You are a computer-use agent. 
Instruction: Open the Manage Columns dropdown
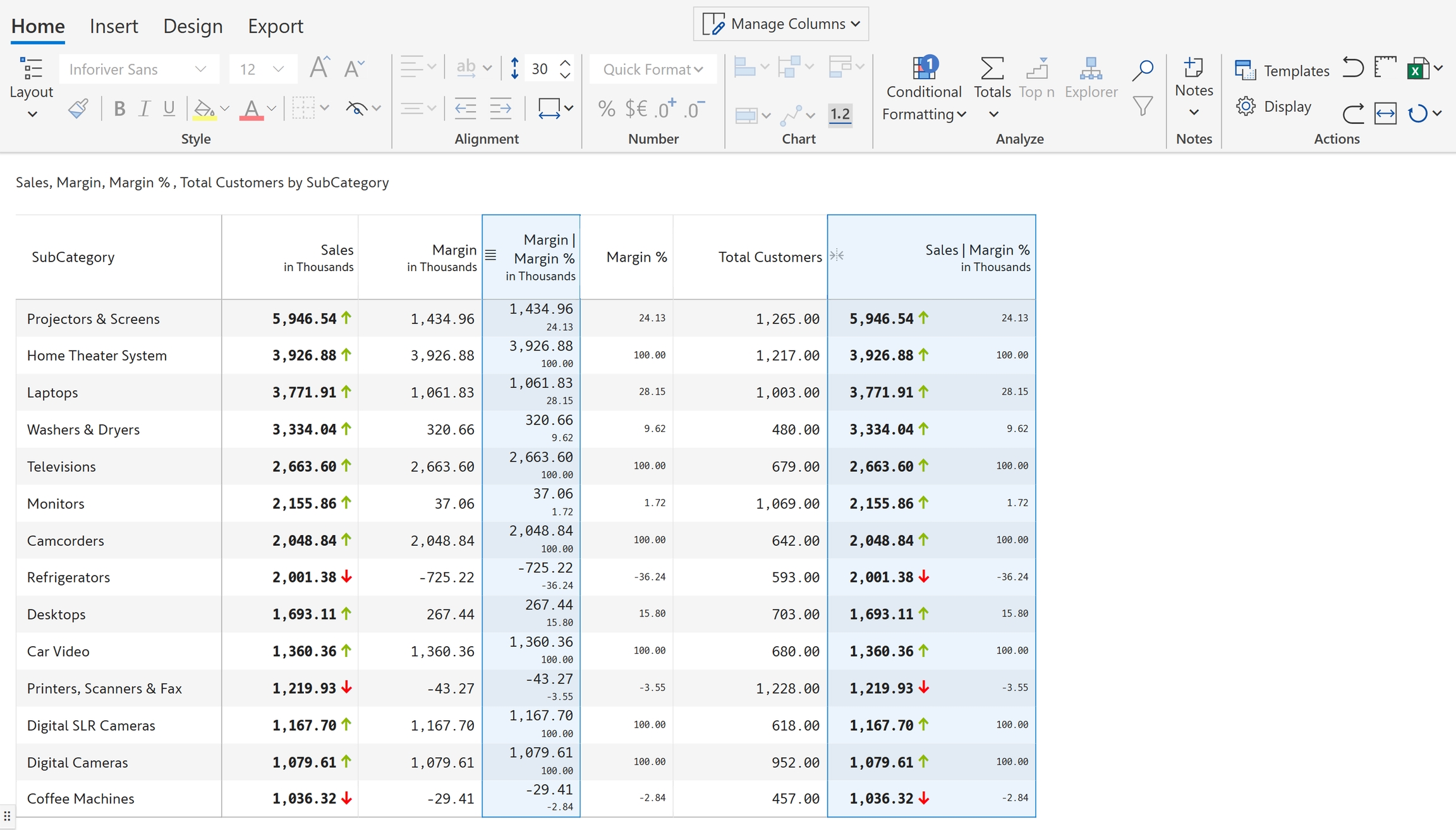(780, 24)
